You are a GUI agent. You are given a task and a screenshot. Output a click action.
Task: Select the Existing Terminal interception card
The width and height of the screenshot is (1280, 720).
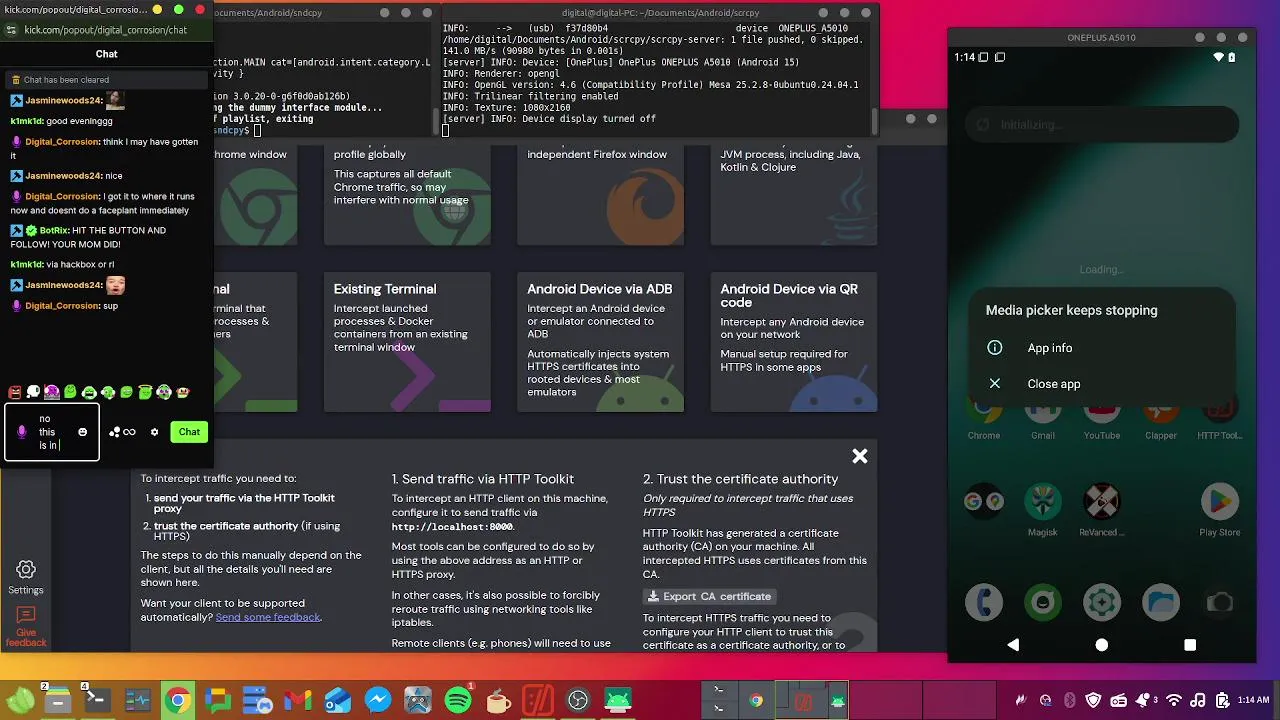(x=407, y=342)
